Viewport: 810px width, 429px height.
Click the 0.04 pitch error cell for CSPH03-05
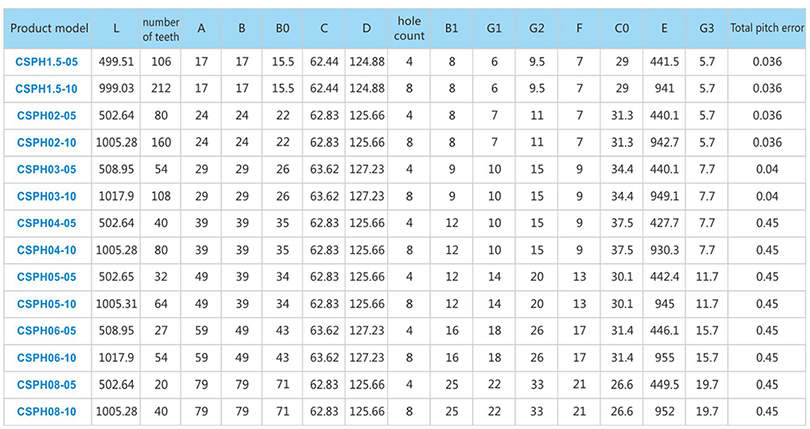(767, 170)
